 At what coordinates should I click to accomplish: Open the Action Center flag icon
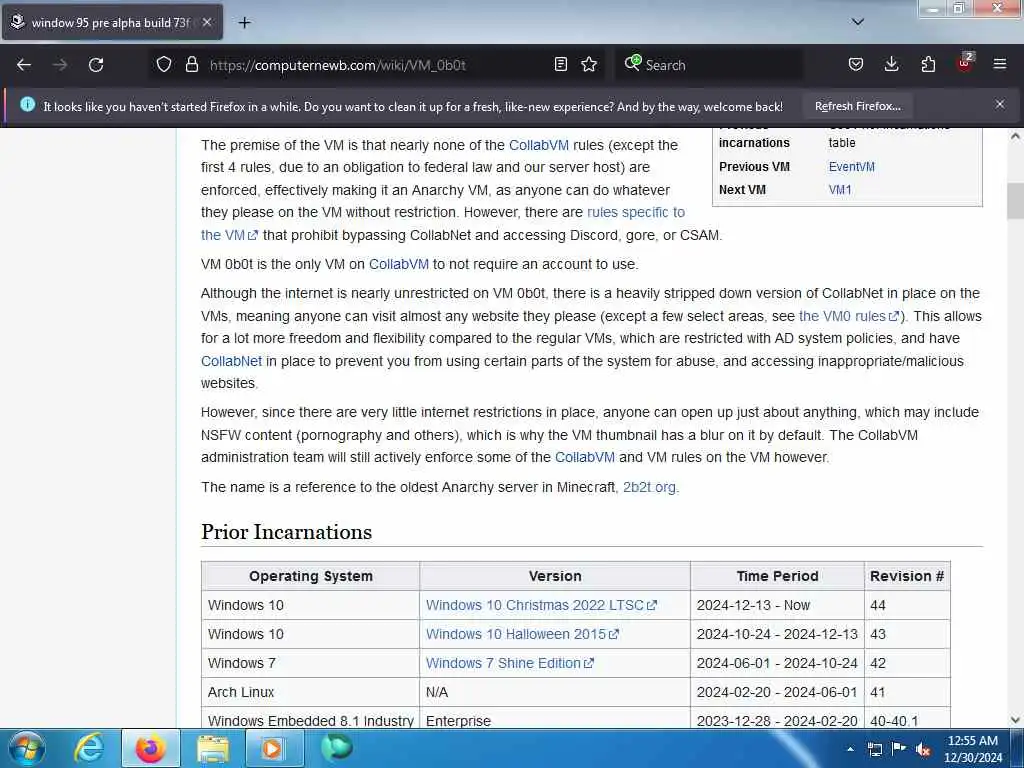pyautogui.click(x=899, y=749)
